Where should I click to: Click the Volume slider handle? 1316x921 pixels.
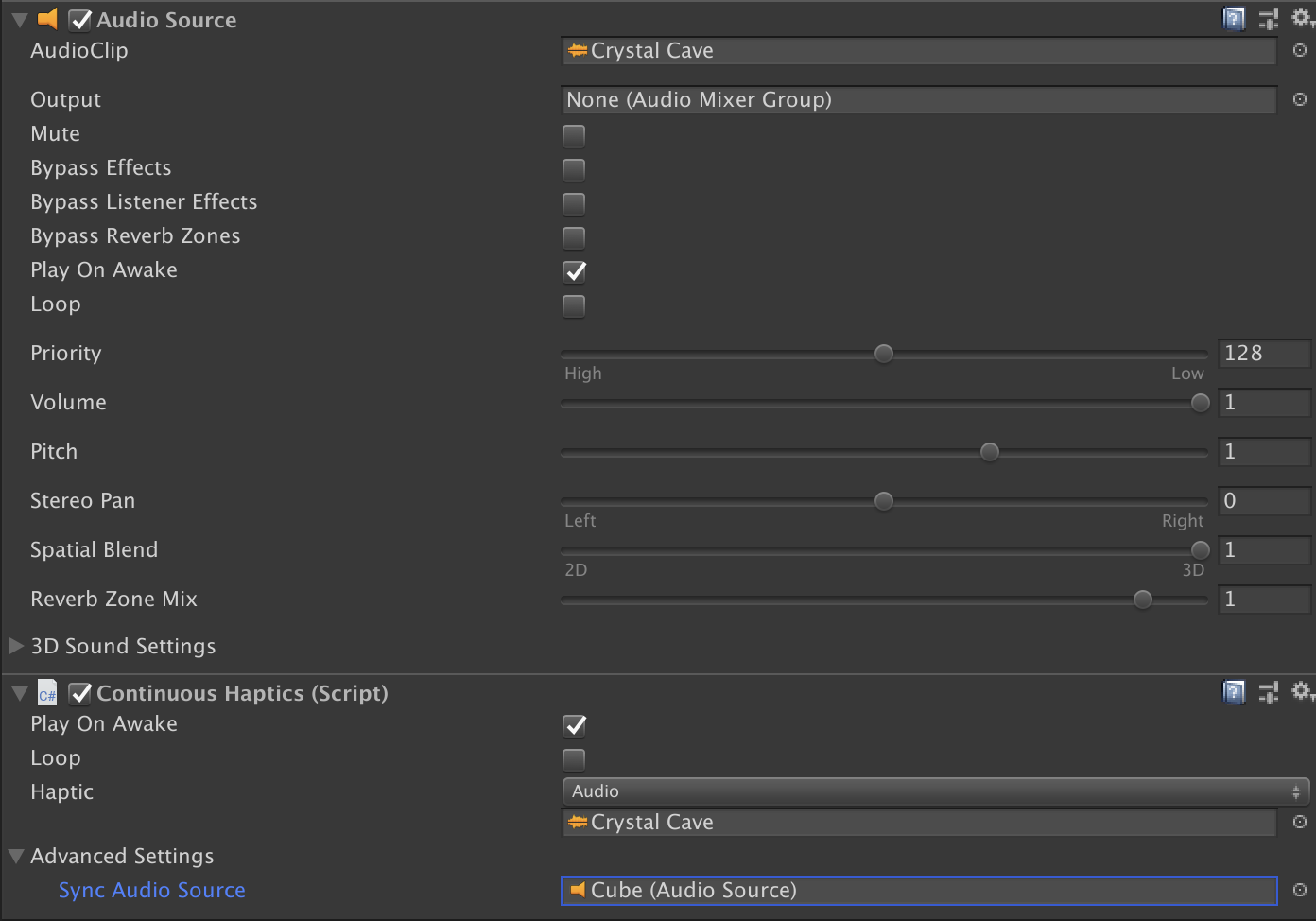coord(1199,402)
